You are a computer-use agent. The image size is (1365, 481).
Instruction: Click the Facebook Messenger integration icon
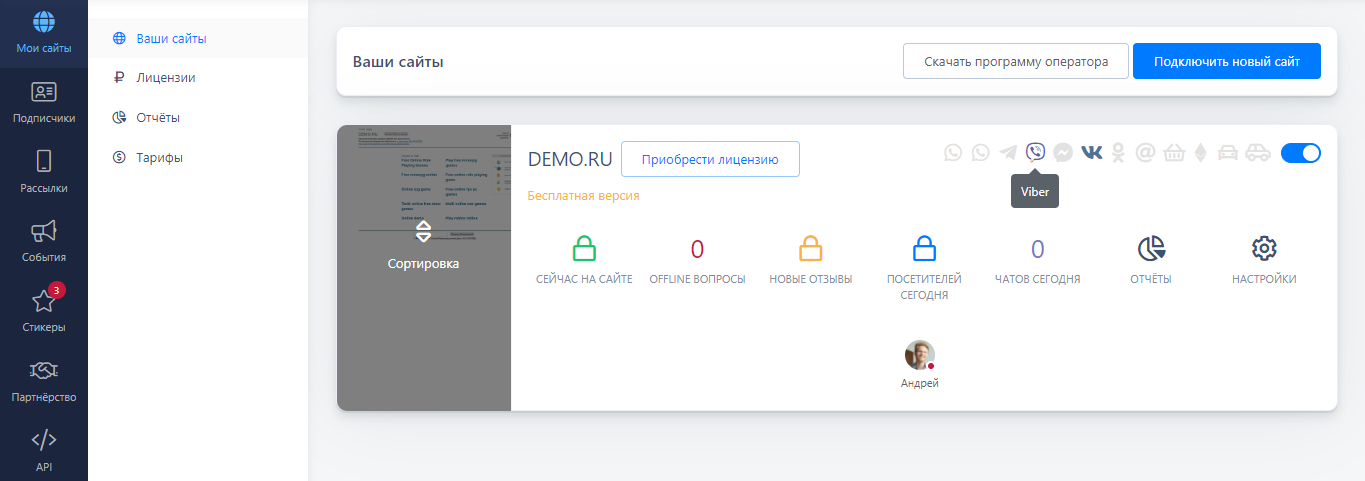(x=1063, y=153)
